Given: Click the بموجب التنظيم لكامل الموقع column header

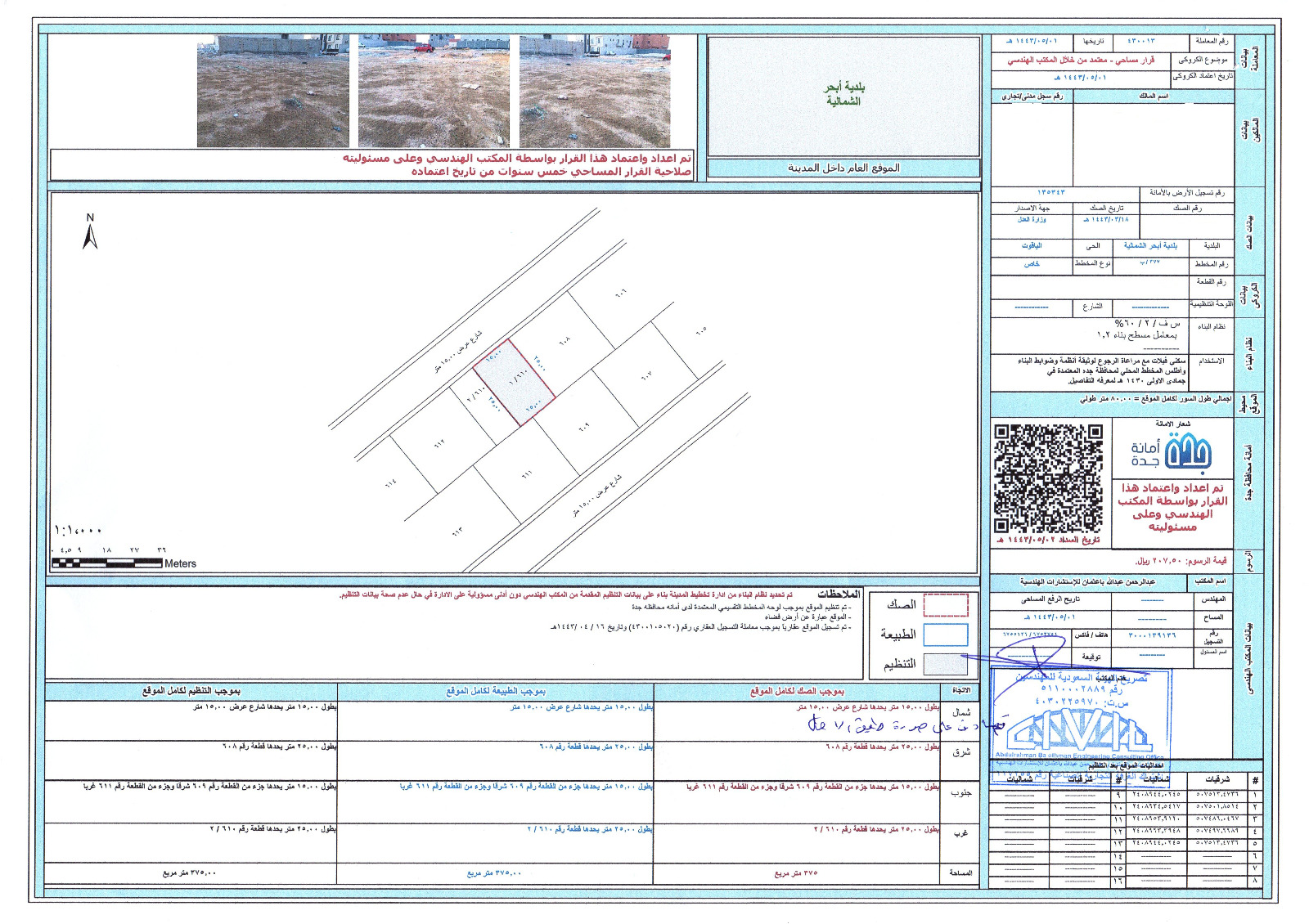Looking at the screenshot, I should pos(191,691).
